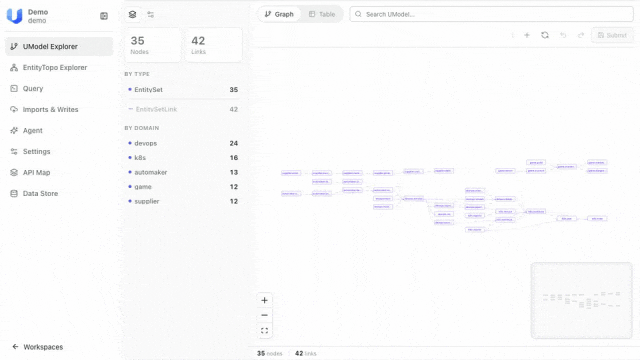The image size is (640, 360).
Task: Open the Agent page
Action: pos(59,131)
